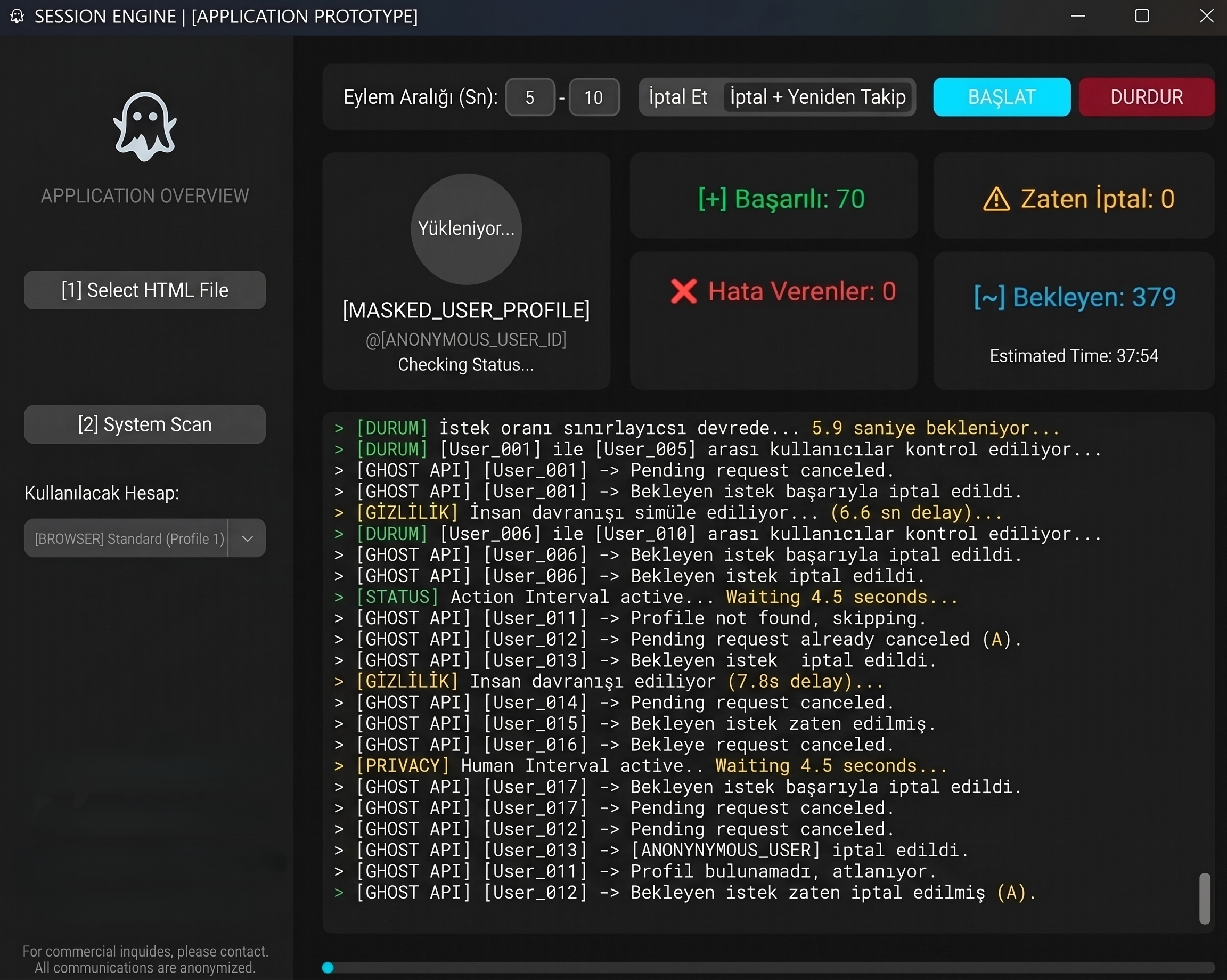
Task: Click the ghost logo in the sidebar
Action: click(x=145, y=126)
